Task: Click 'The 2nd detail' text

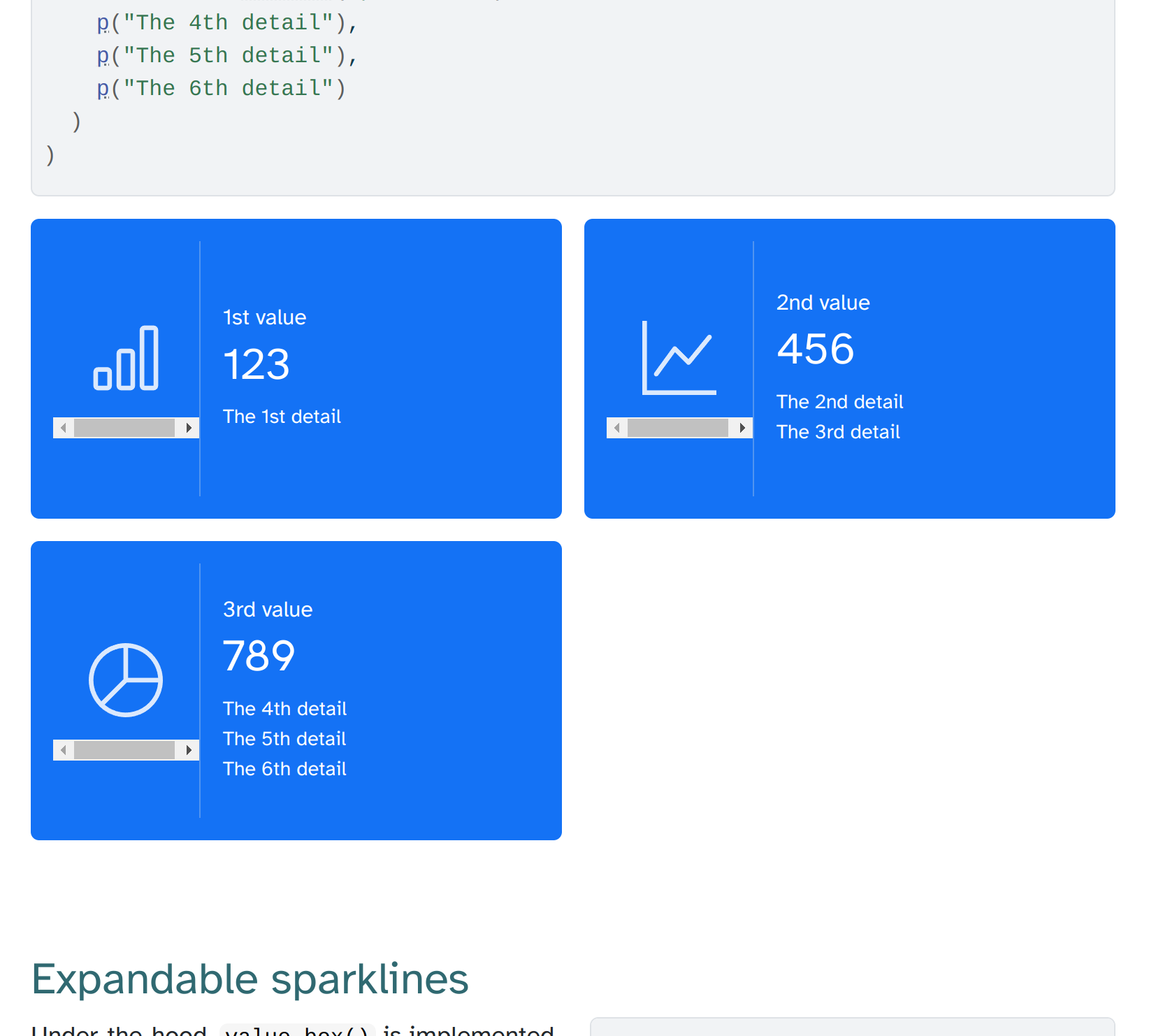Action: [x=839, y=402]
